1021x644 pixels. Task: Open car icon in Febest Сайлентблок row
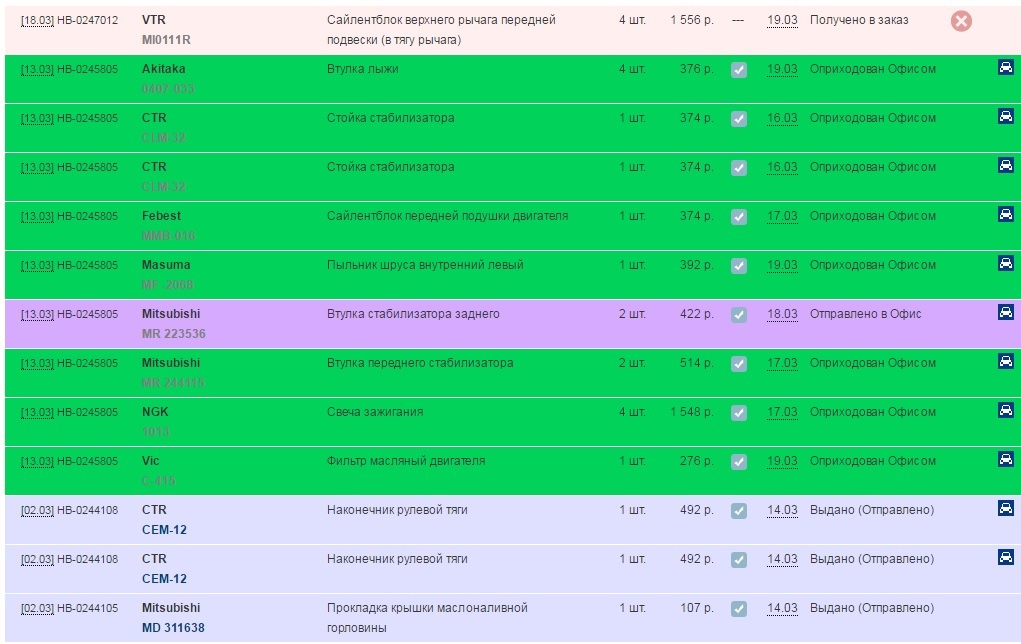[x=1005, y=214]
